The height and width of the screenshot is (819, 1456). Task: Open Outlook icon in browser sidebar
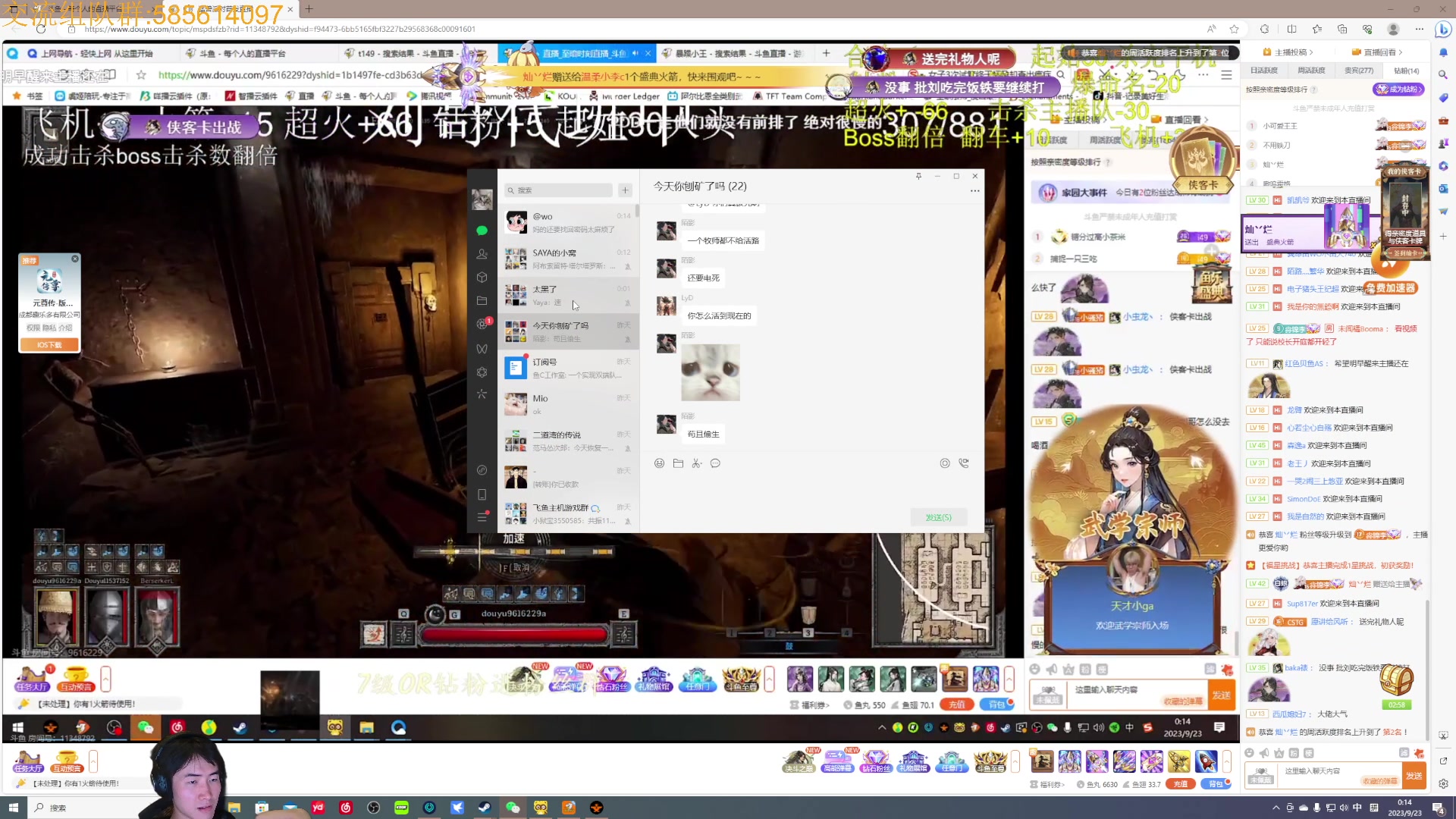click(1443, 188)
